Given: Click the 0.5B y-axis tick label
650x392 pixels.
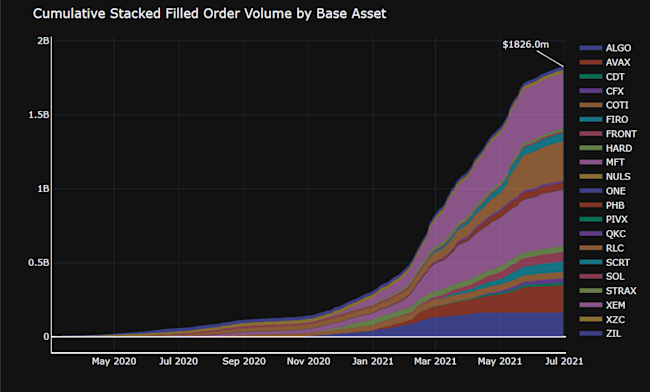Looking at the screenshot, I should 39,263.
